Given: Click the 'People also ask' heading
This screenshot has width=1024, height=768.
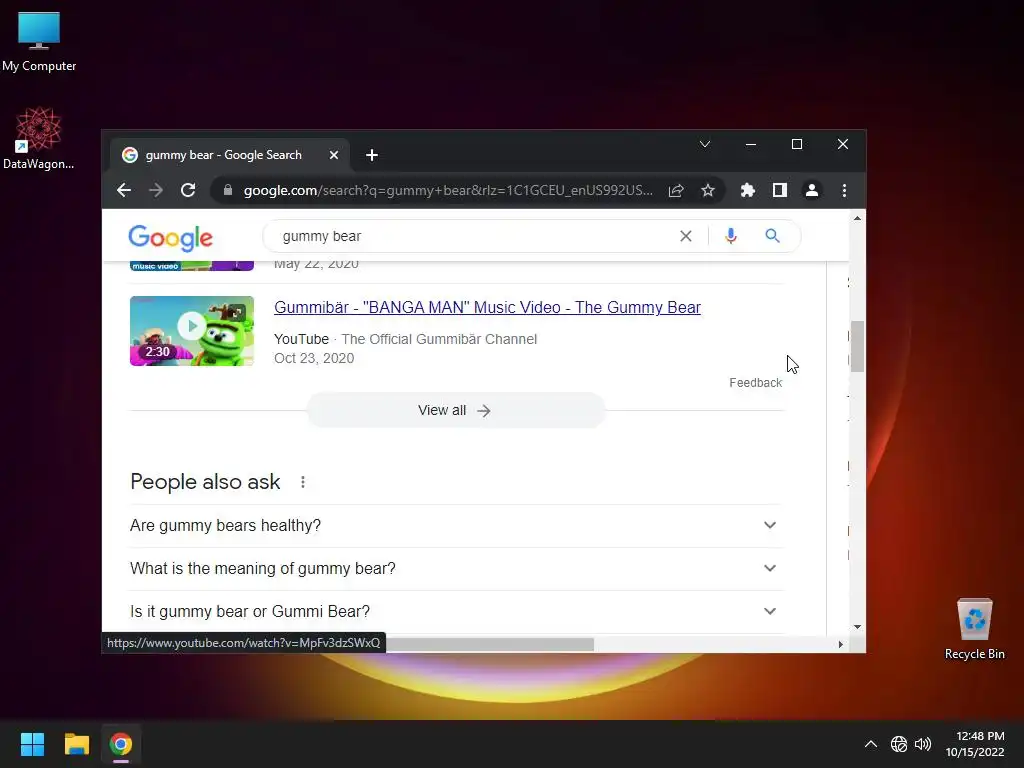Looking at the screenshot, I should pos(205,482).
